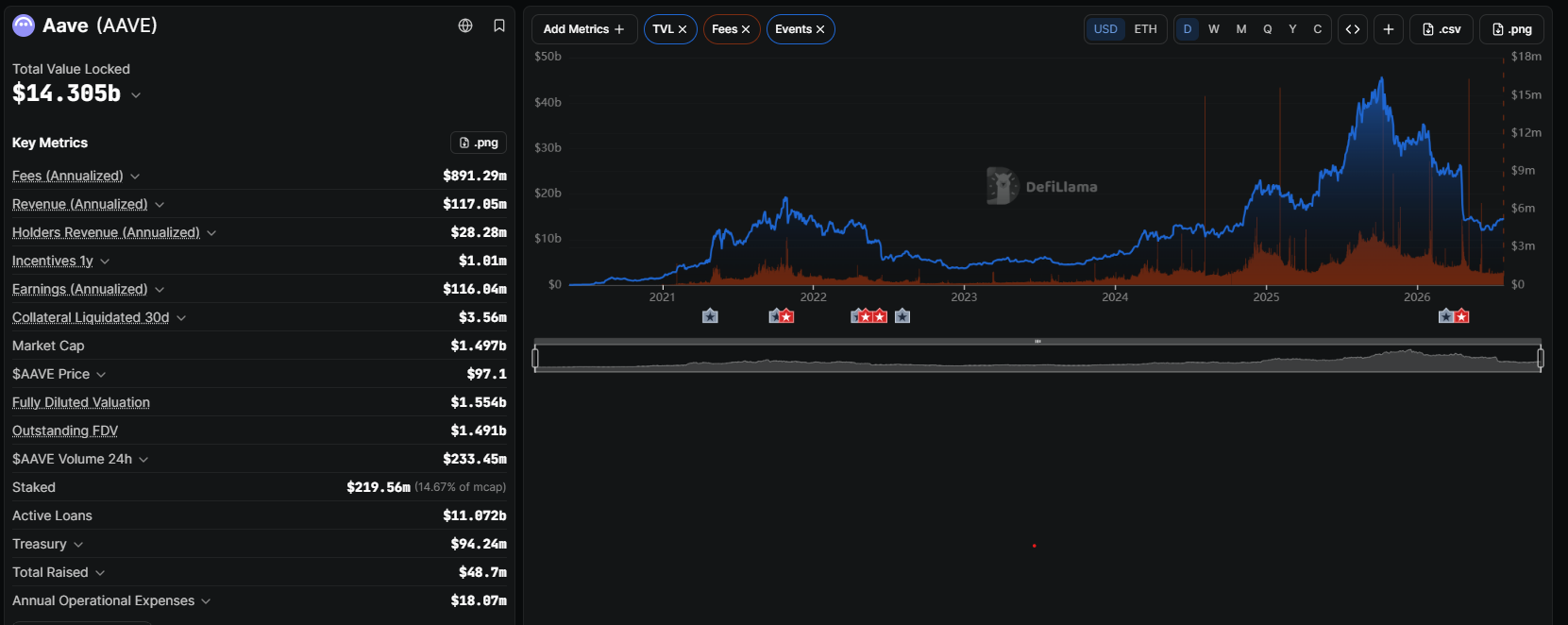Switch chart denomination to USD
Viewport: 1568px width, 625px height.
coord(1105,29)
